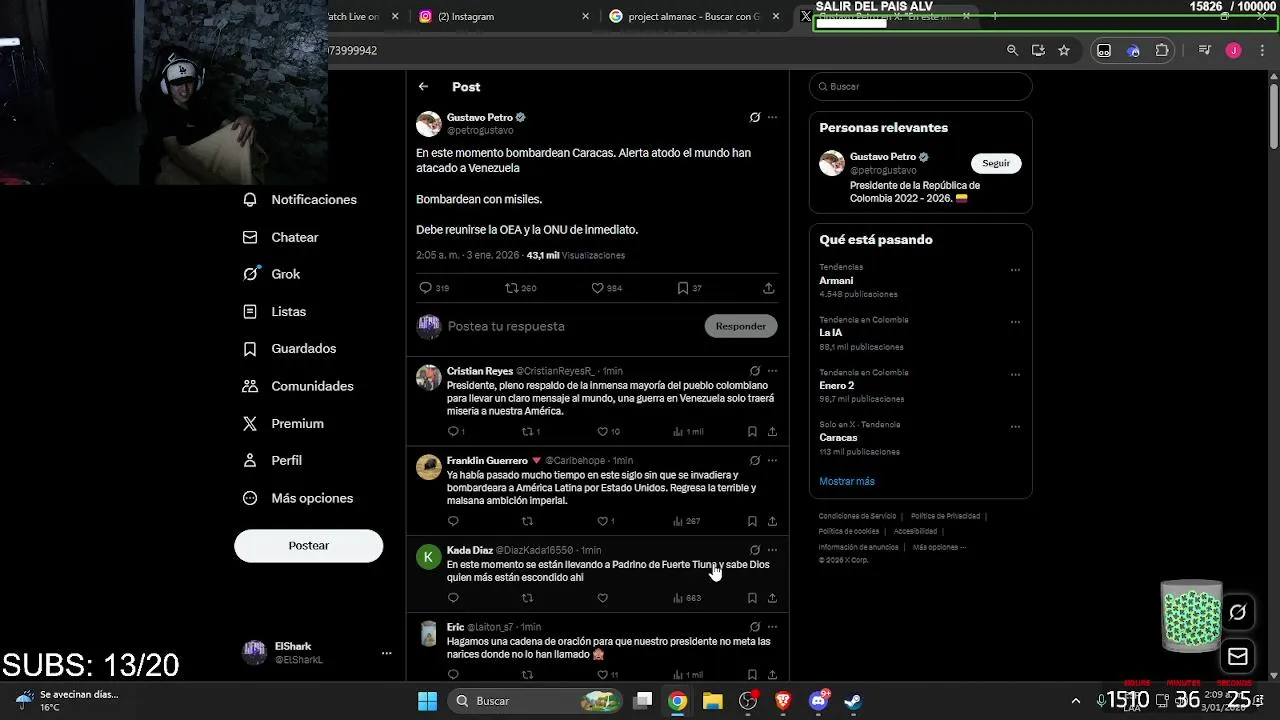Viewport: 1280px width, 720px height.
Task: Click Mostrar más under trends
Action: click(x=847, y=481)
